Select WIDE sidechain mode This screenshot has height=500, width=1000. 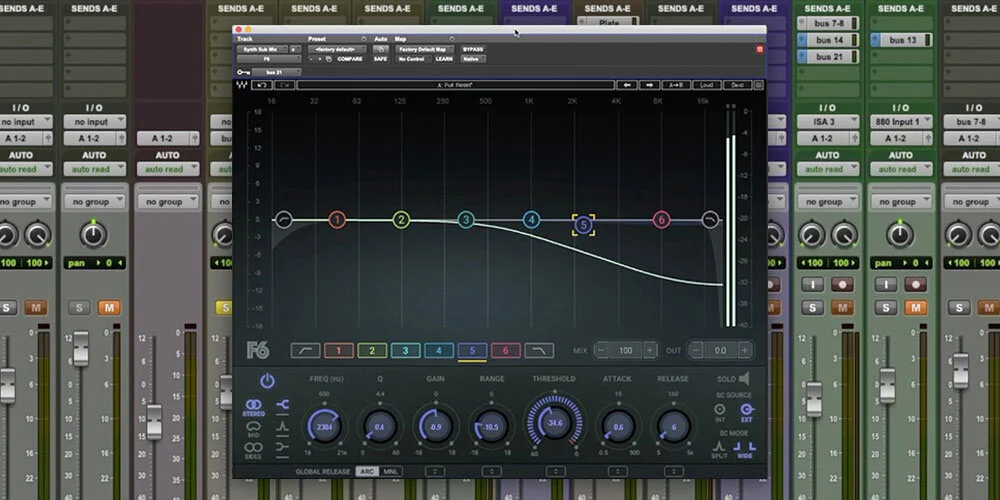coord(746,450)
